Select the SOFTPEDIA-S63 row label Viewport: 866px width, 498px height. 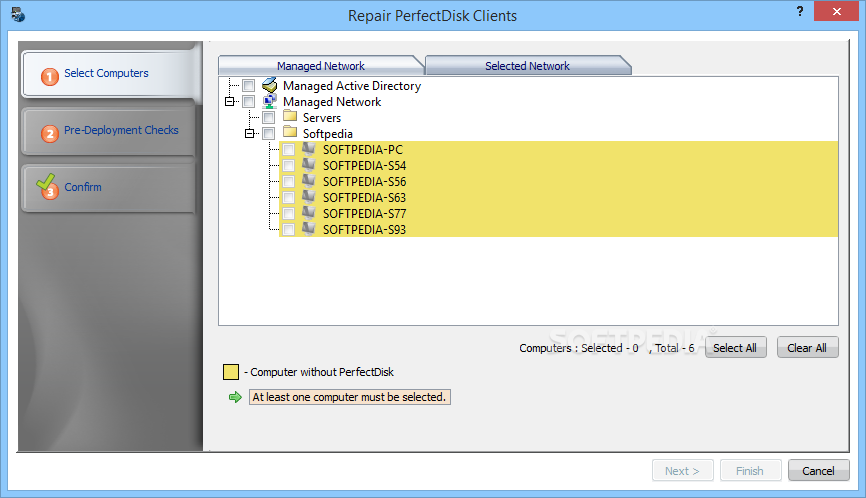(365, 198)
